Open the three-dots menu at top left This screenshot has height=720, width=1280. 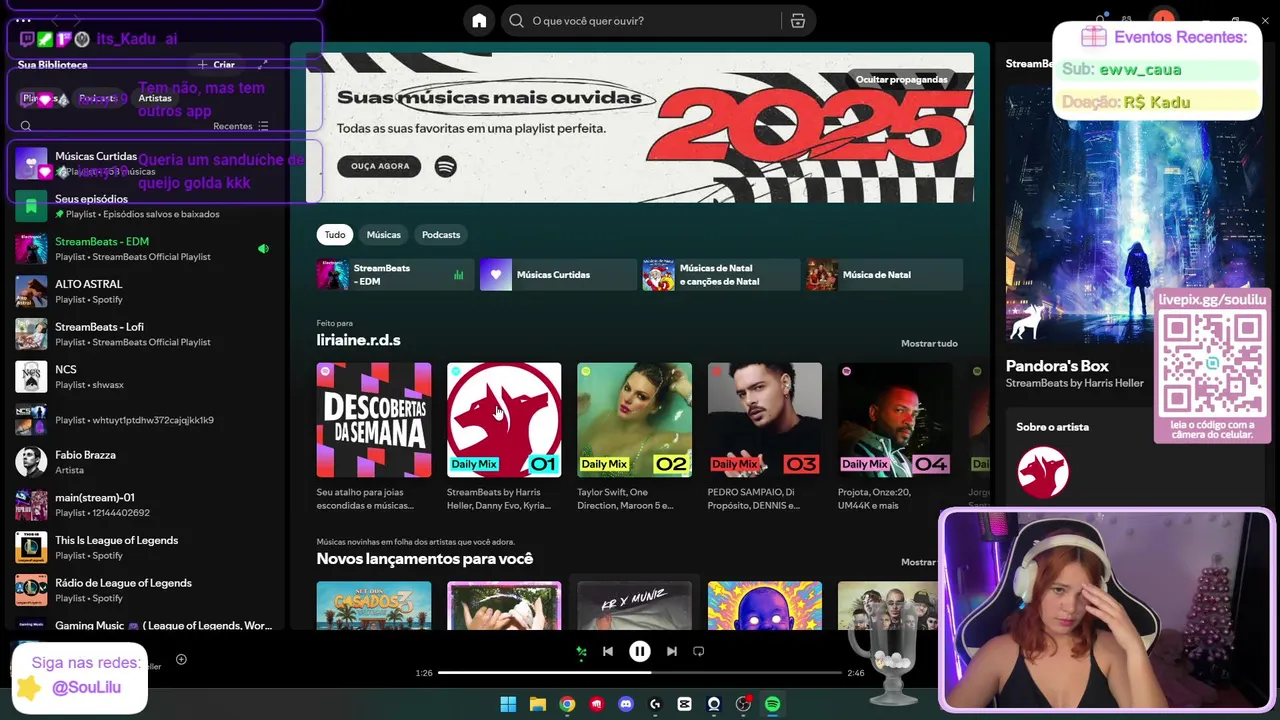(23, 20)
